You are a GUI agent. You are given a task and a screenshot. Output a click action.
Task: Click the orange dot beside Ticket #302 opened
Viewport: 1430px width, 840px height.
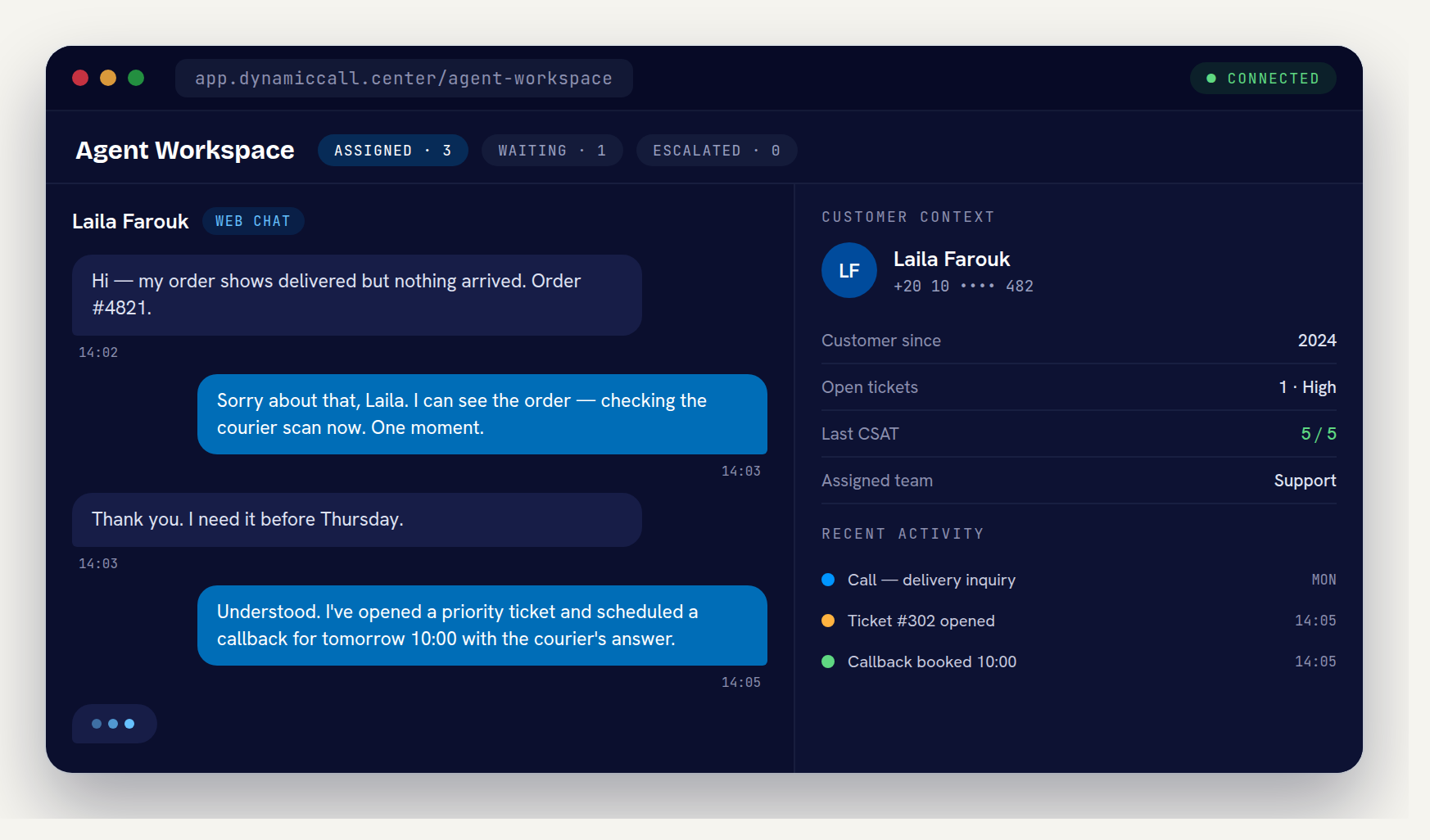pos(828,621)
